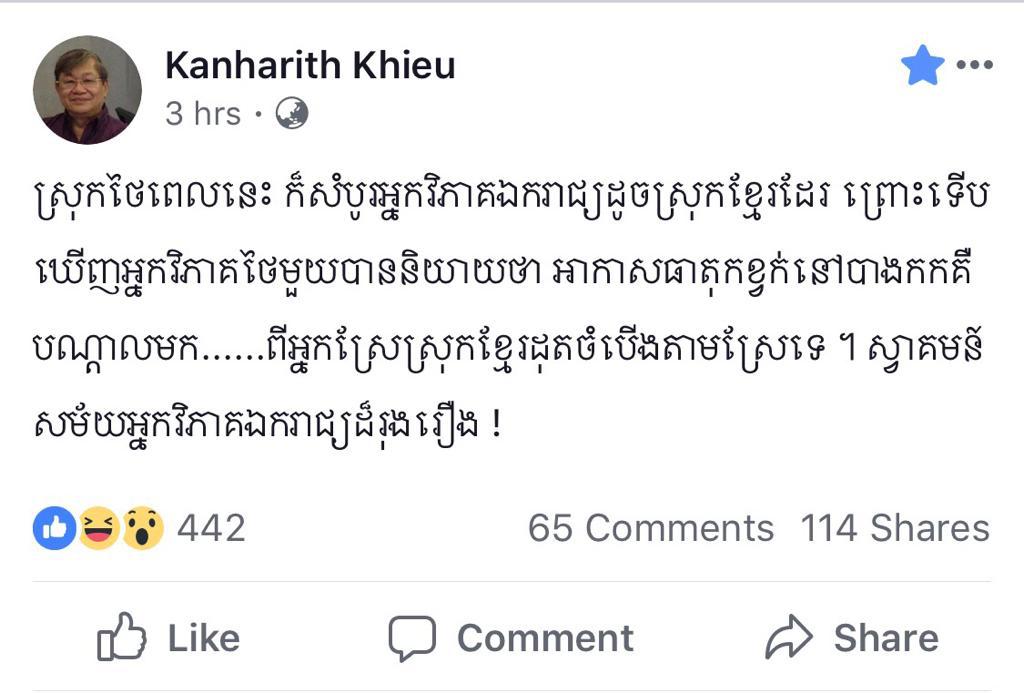Click the surprised Wow reaction emoji
The height and width of the screenshot is (694, 1024).
[x=143, y=528]
